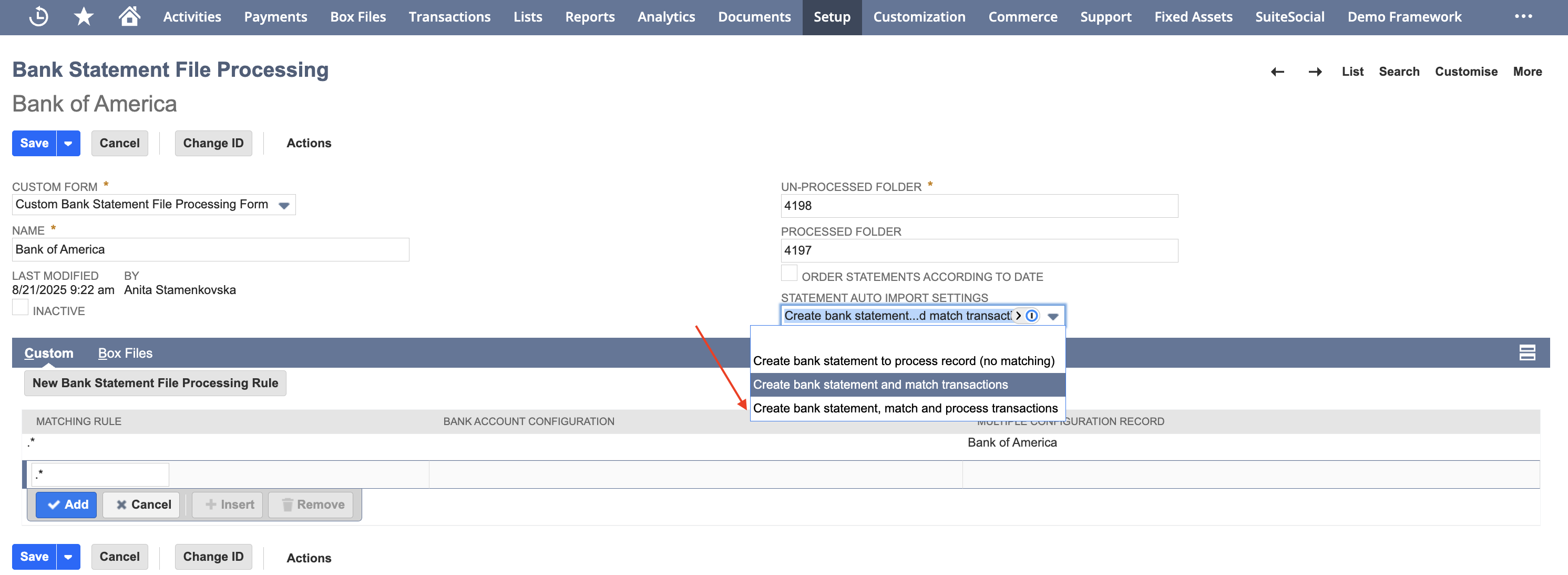The image size is (1568, 575).
Task: Click New Bank Statement File Processing Rule
Action: [x=155, y=383]
